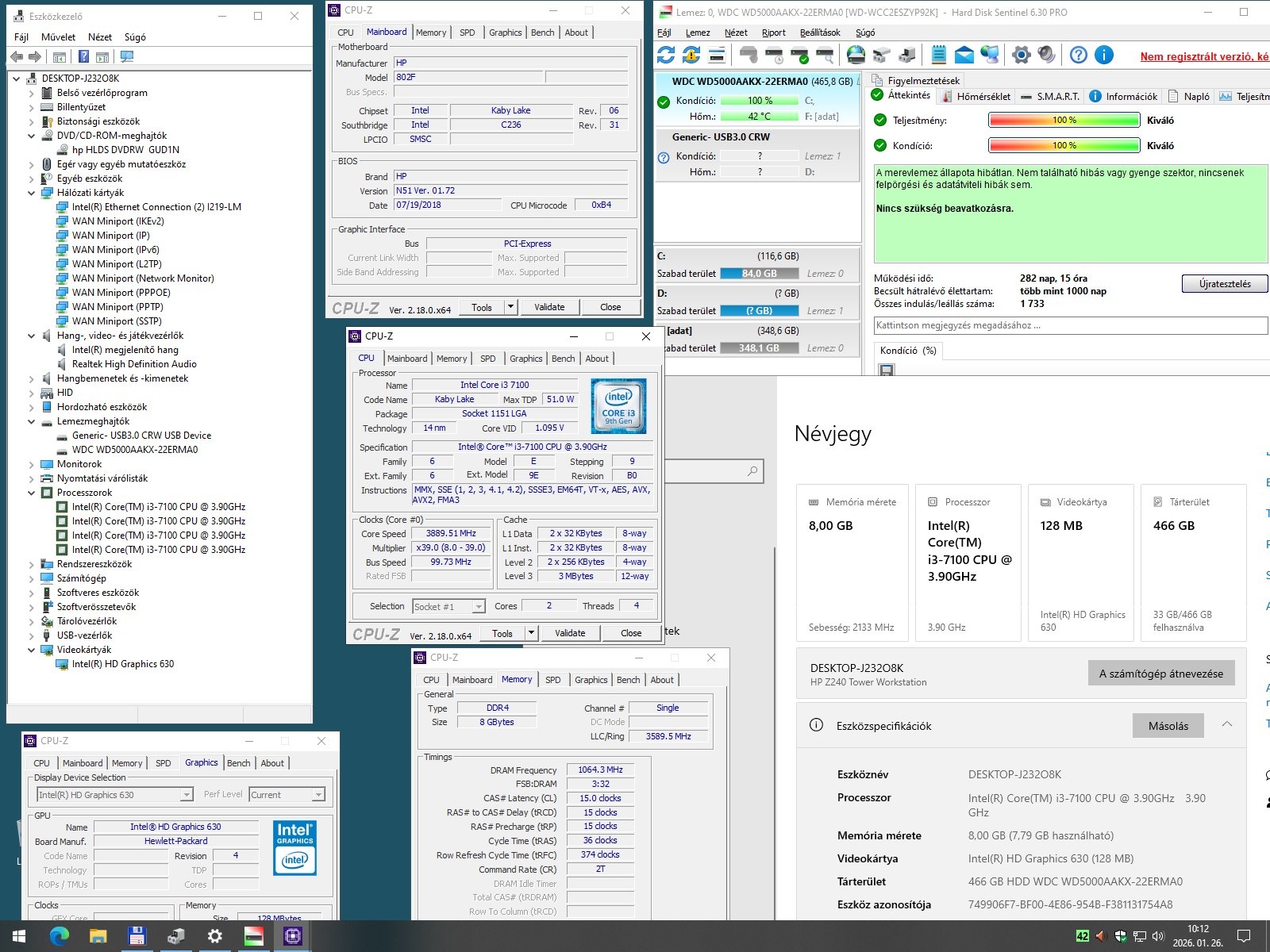Collapse the Eszközspecifikációk section chevron
This screenshot has height=952, width=1270.
pos(1227,725)
